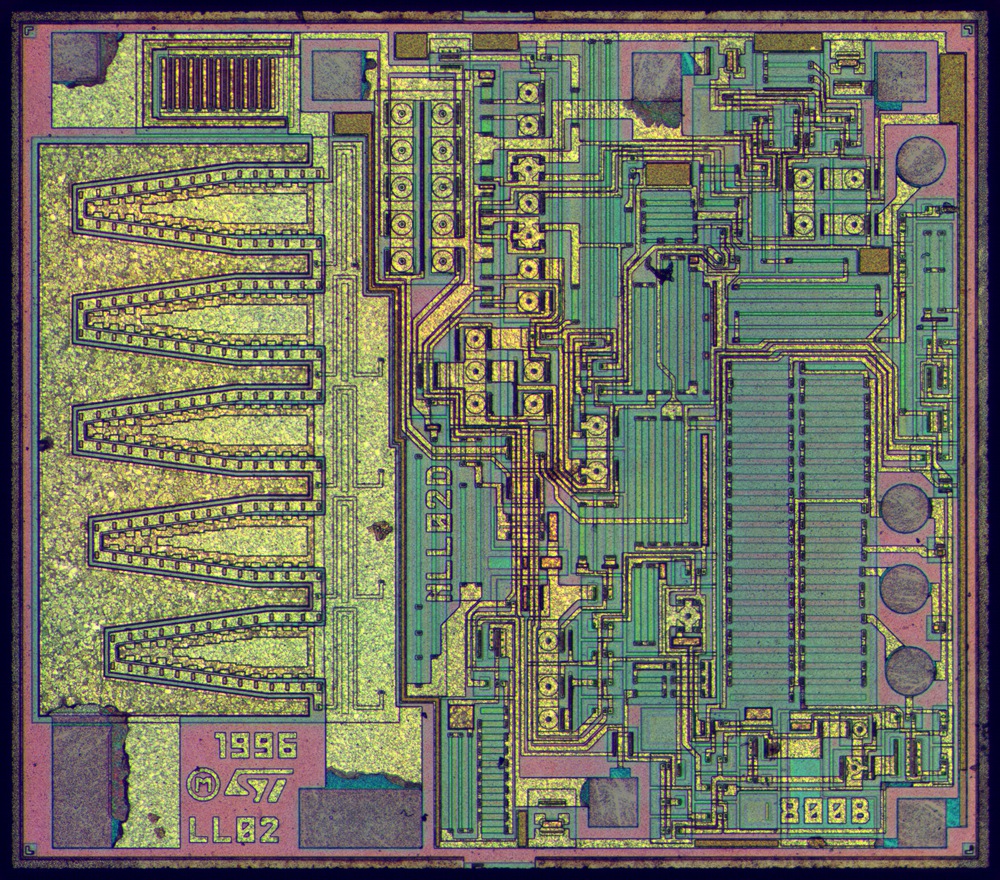
Task: Click the bond pad left of 8008 marking
Action: tap(612, 801)
